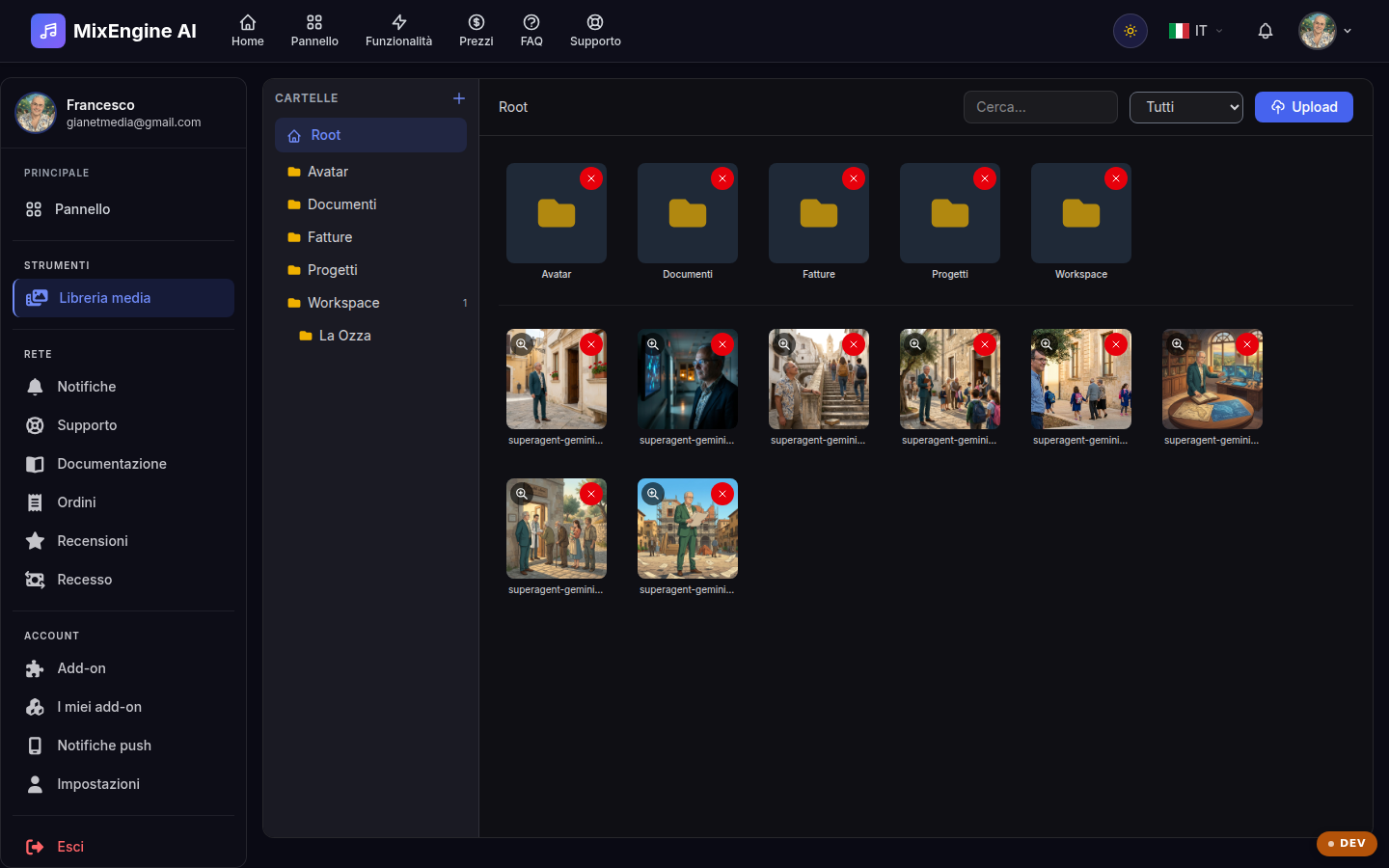Open Ordini in the sidebar
Viewport: 1389px width, 868px height.
(x=123, y=502)
